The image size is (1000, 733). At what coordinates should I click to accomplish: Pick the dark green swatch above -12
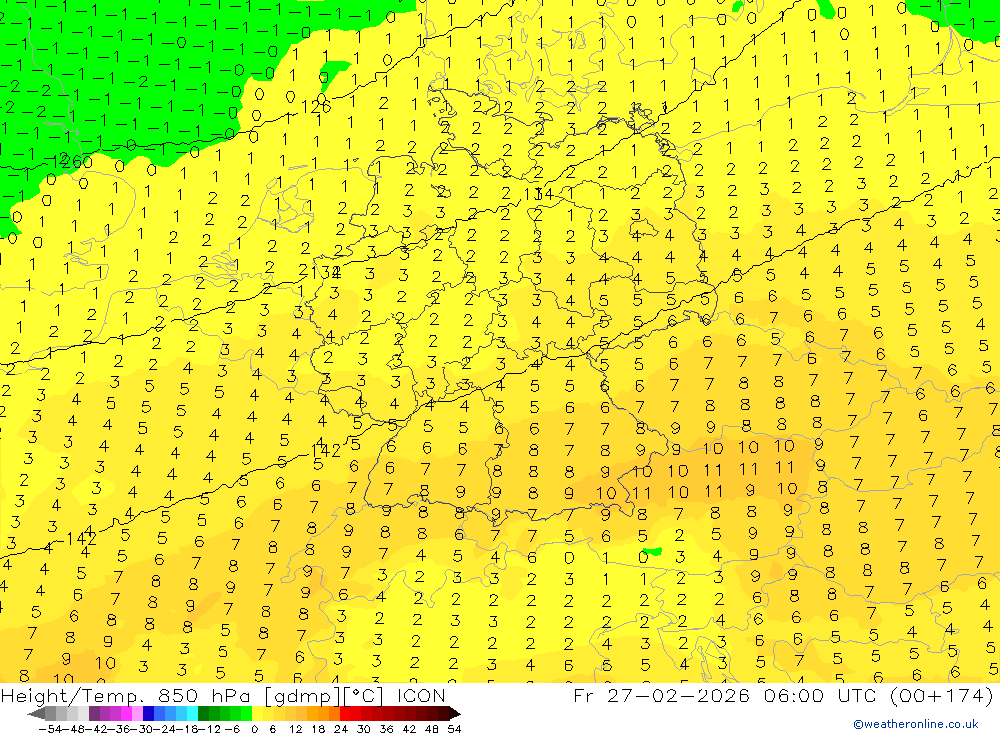point(203,713)
